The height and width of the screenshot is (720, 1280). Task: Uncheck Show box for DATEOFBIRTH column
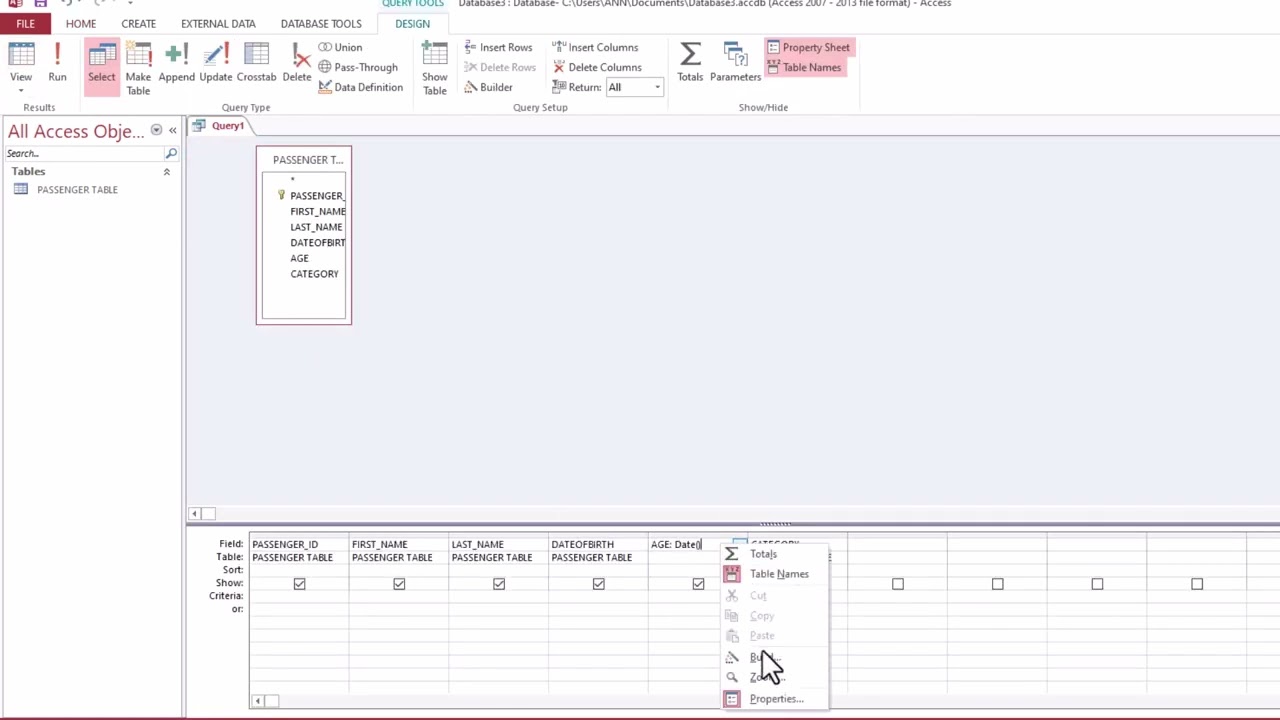coord(599,584)
